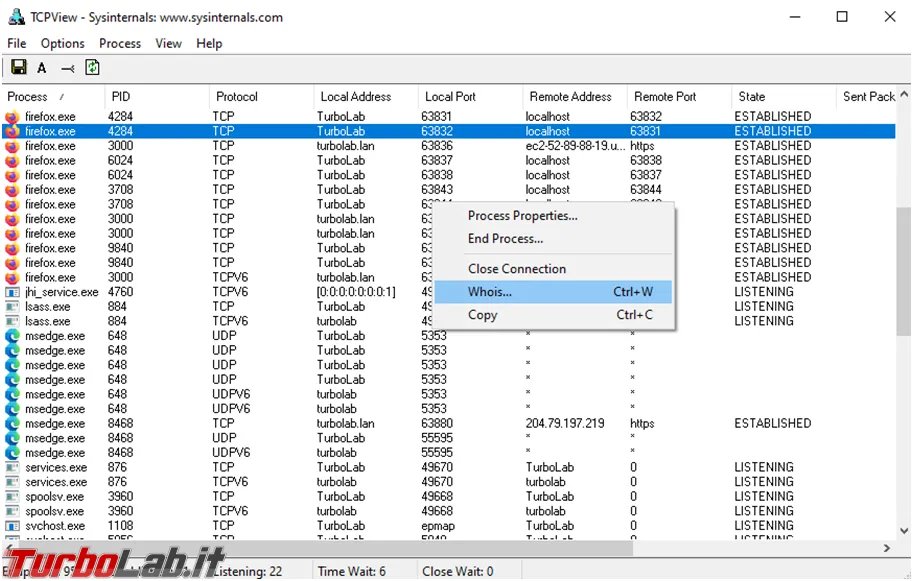The width and height of the screenshot is (914, 581).
Task: Click the jhi_service.exe process name
Action: (61, 293)
